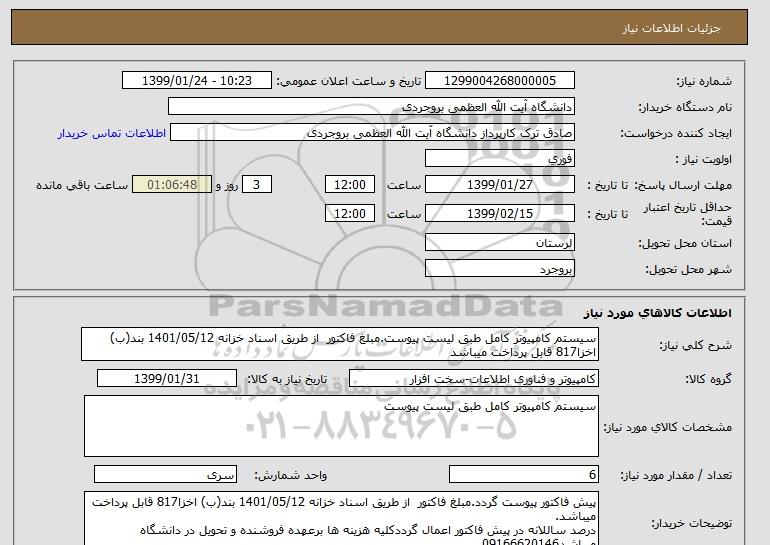
Task: Click the buyer organization name field دانشگاه آیت الله العظمی بروجردی
Action: (371, 107)
